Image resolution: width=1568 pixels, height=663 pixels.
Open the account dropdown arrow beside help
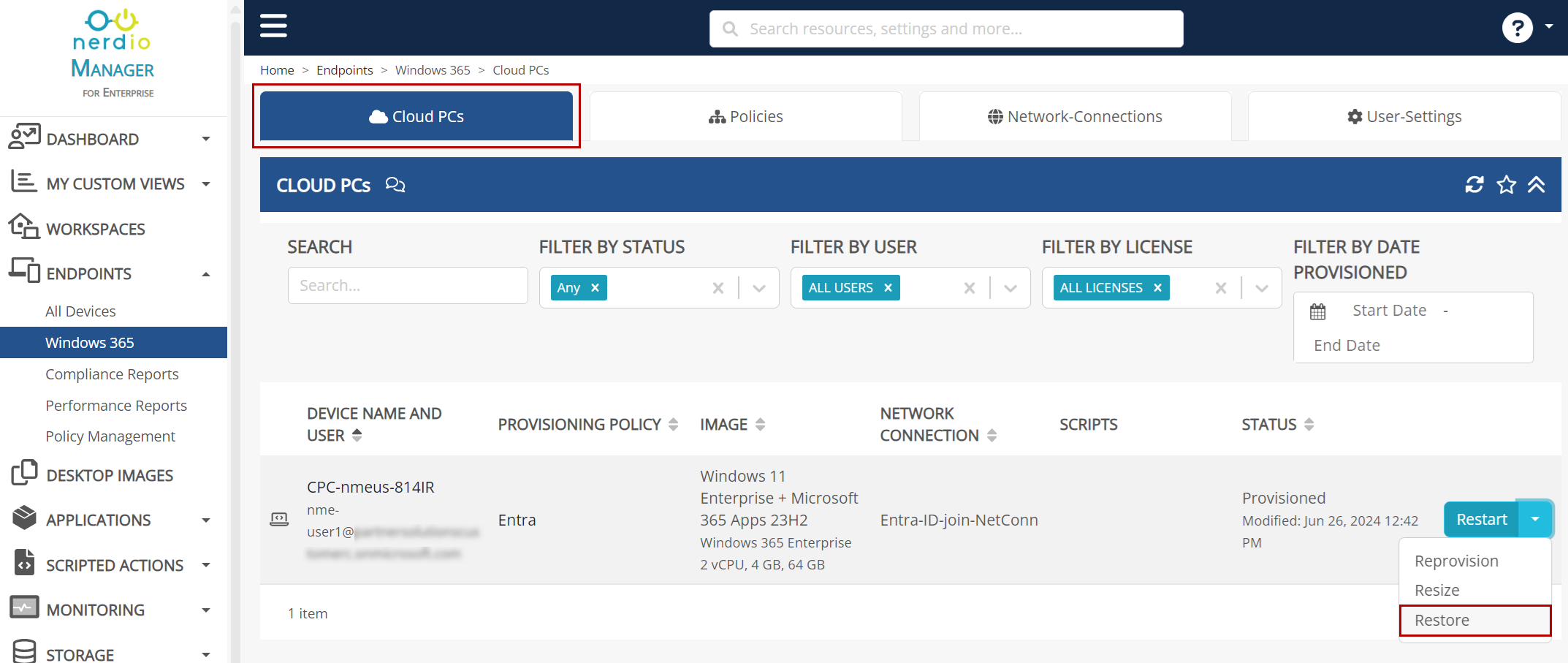pyautogui.click(x=1549, y=26)
